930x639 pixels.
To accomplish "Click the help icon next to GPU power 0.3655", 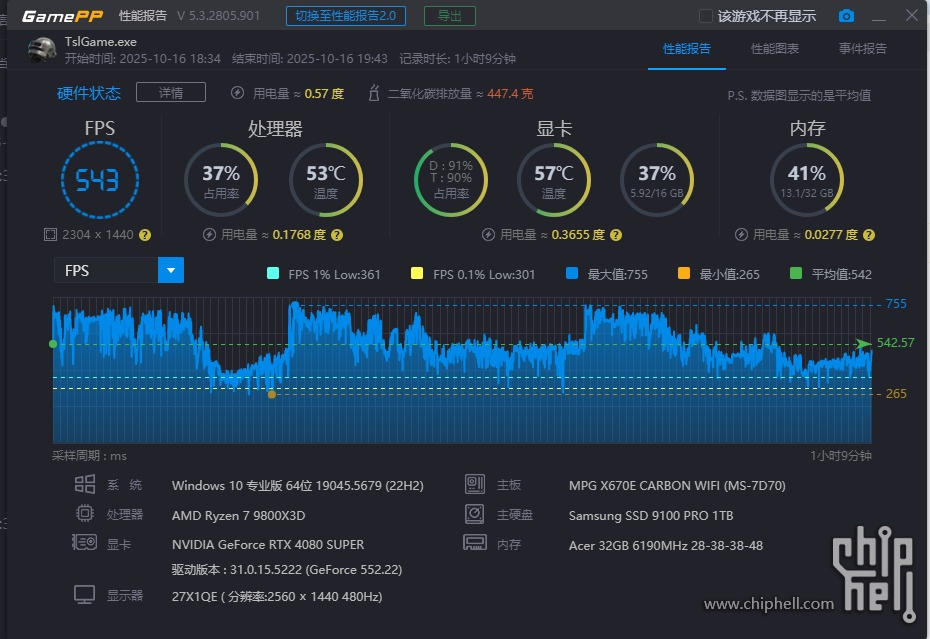I will [x=616, y=235].
